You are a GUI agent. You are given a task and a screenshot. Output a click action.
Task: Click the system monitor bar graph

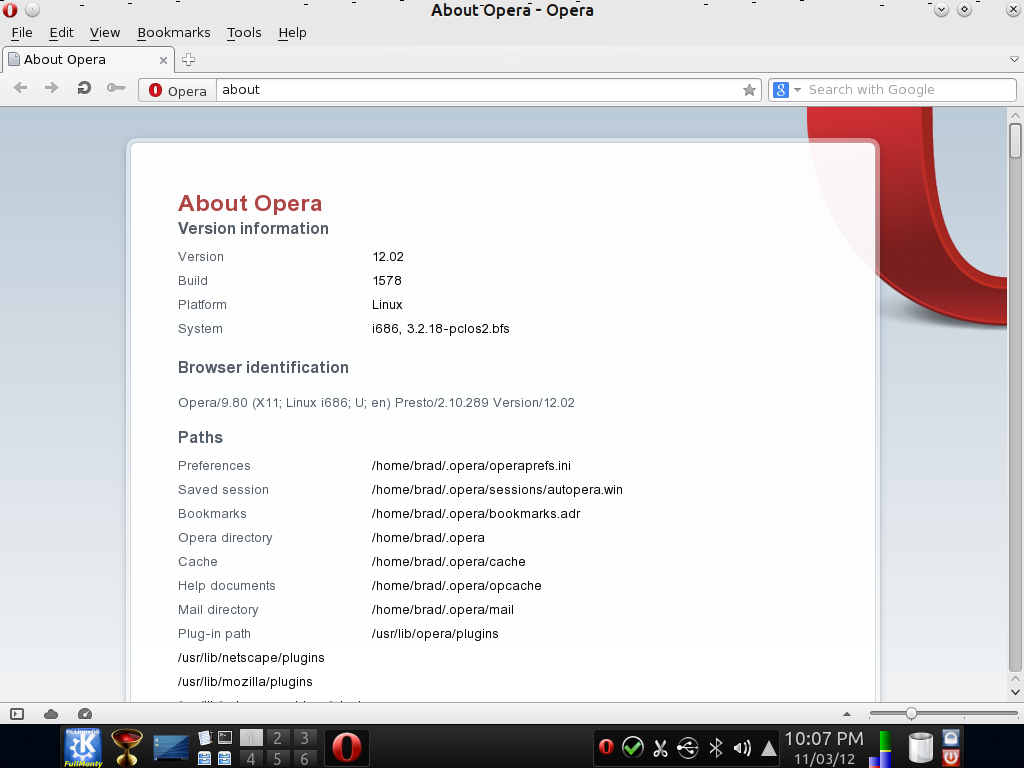(x=880, y=748)
